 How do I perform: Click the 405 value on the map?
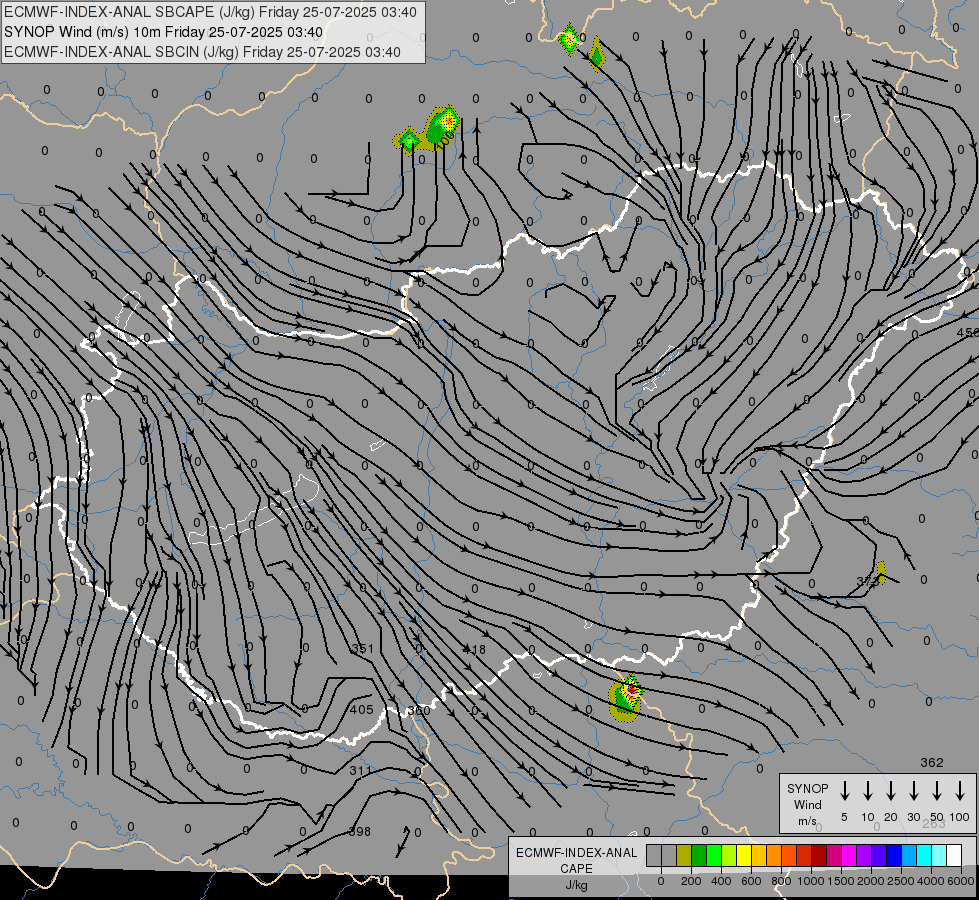(x=362, y=710)
